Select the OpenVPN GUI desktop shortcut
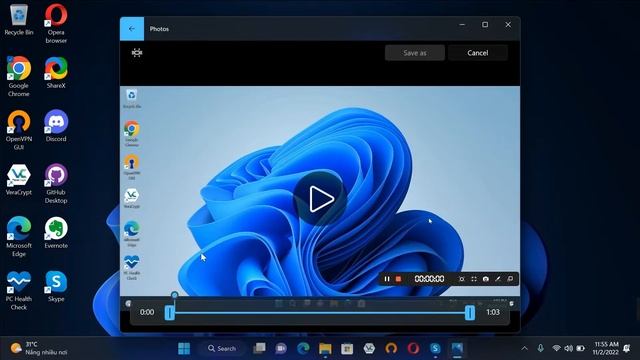This screenshot has height=360, width=640. click(x=19, y=130)
